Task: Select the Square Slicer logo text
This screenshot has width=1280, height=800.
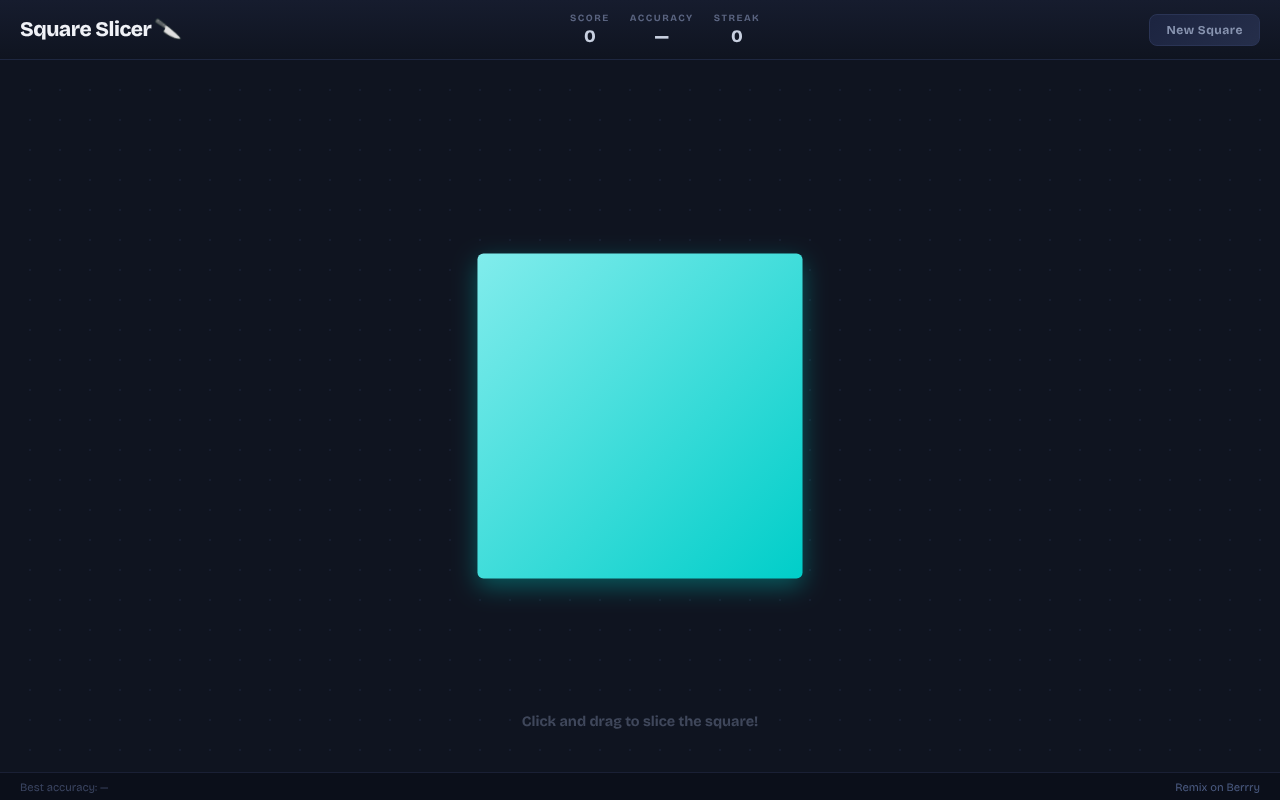Action: click(85, 29)
